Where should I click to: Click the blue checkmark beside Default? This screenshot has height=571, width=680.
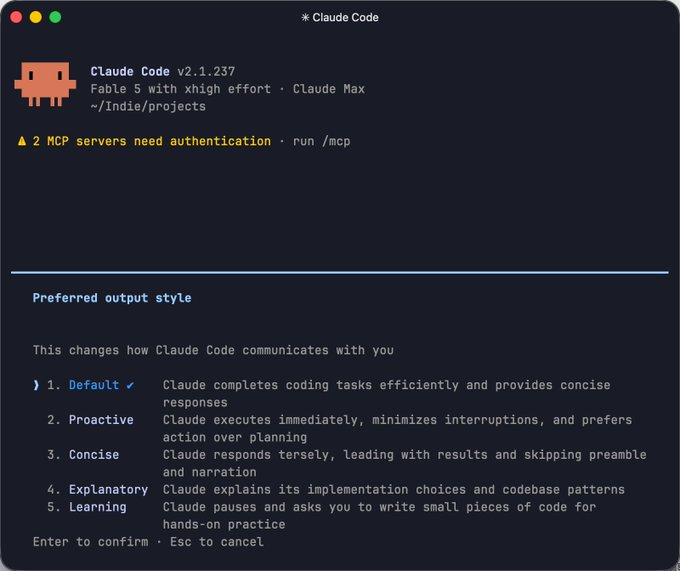tap(130, 385)
